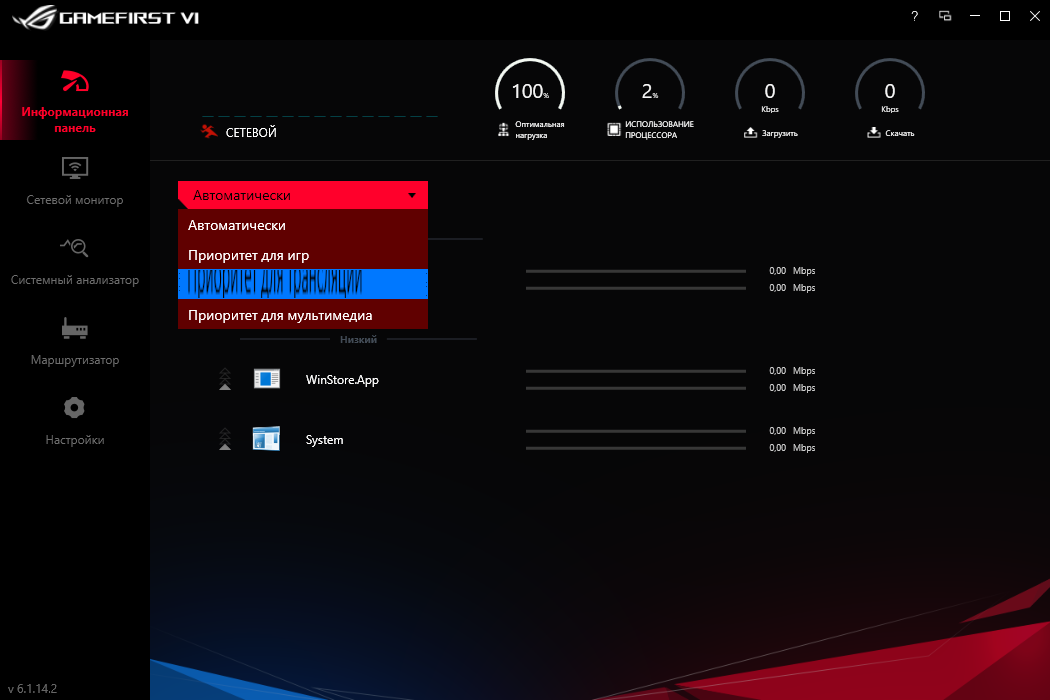1050x700 pixels.
Task: Raise priority arrows for WinStore.App
Action: (x=224, y=379)
